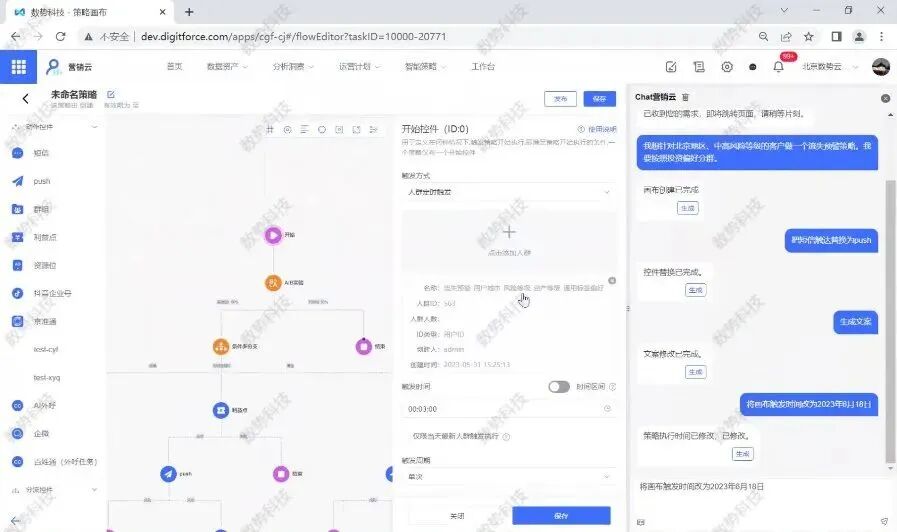The height and width of the screenshot is (532, 897).
Task: Go back with the left arrow
Action: point(25,98)
